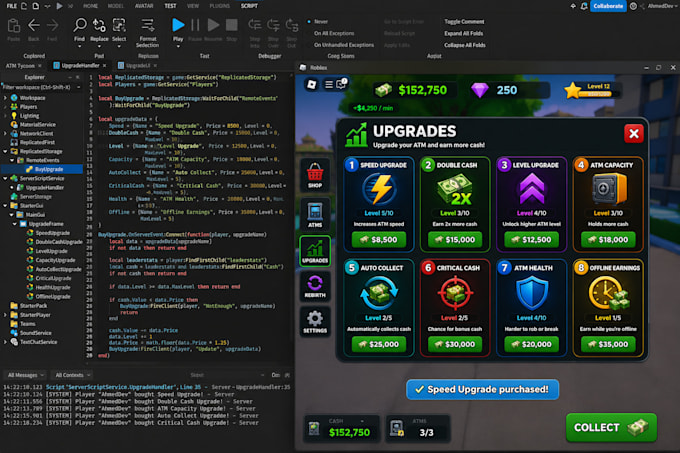Buy Critical Cash for $30,000
680x453 pixels.
coord(455,344)
